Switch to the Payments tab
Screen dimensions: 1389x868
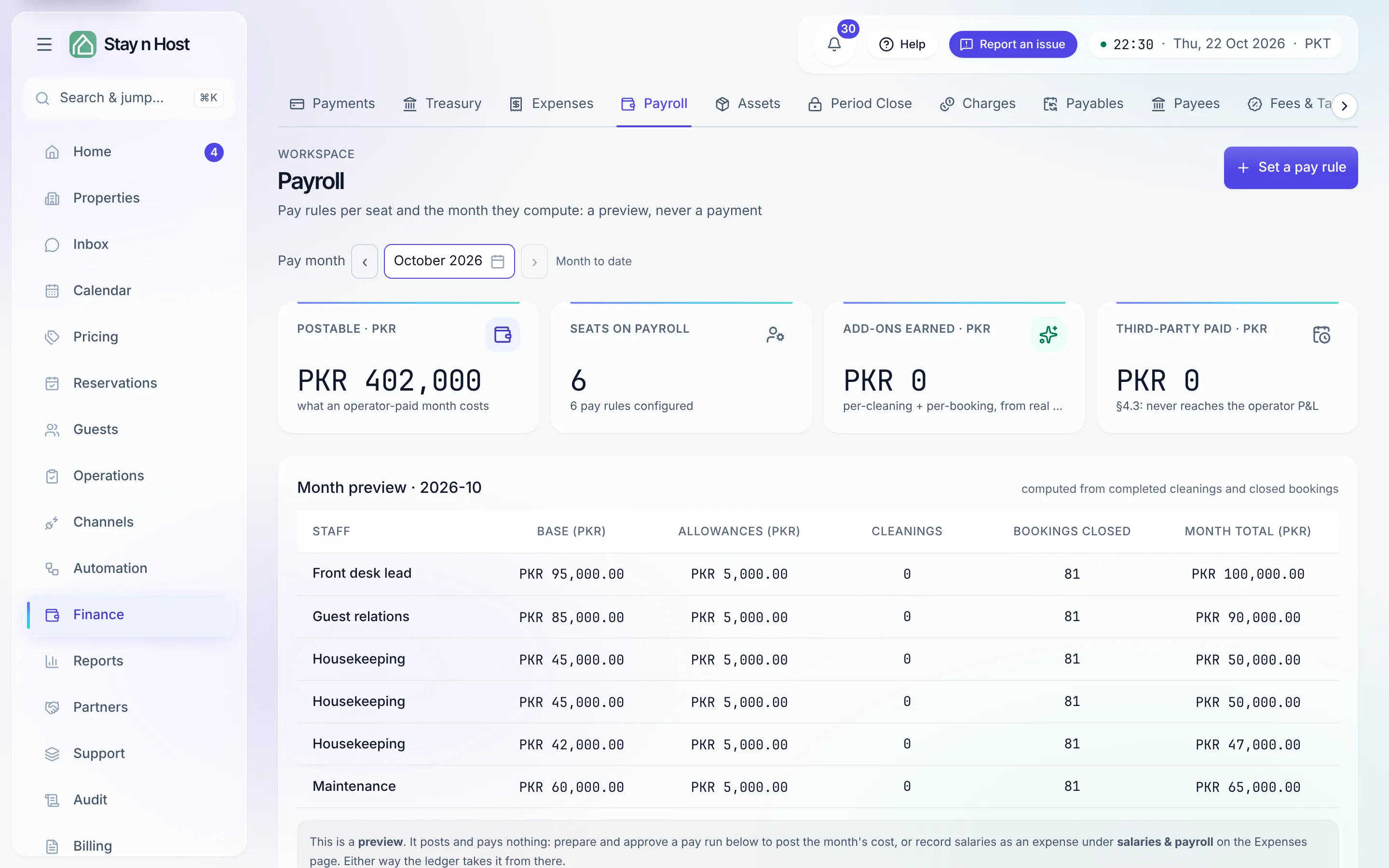pyautogui.click(x=332, y=104)
